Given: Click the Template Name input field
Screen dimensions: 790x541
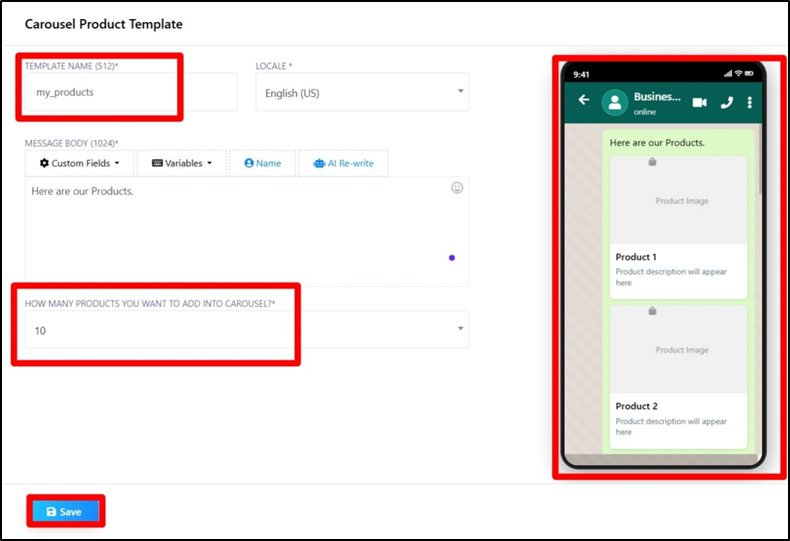Looking at the screenshot, I should (x=130, y=92).
